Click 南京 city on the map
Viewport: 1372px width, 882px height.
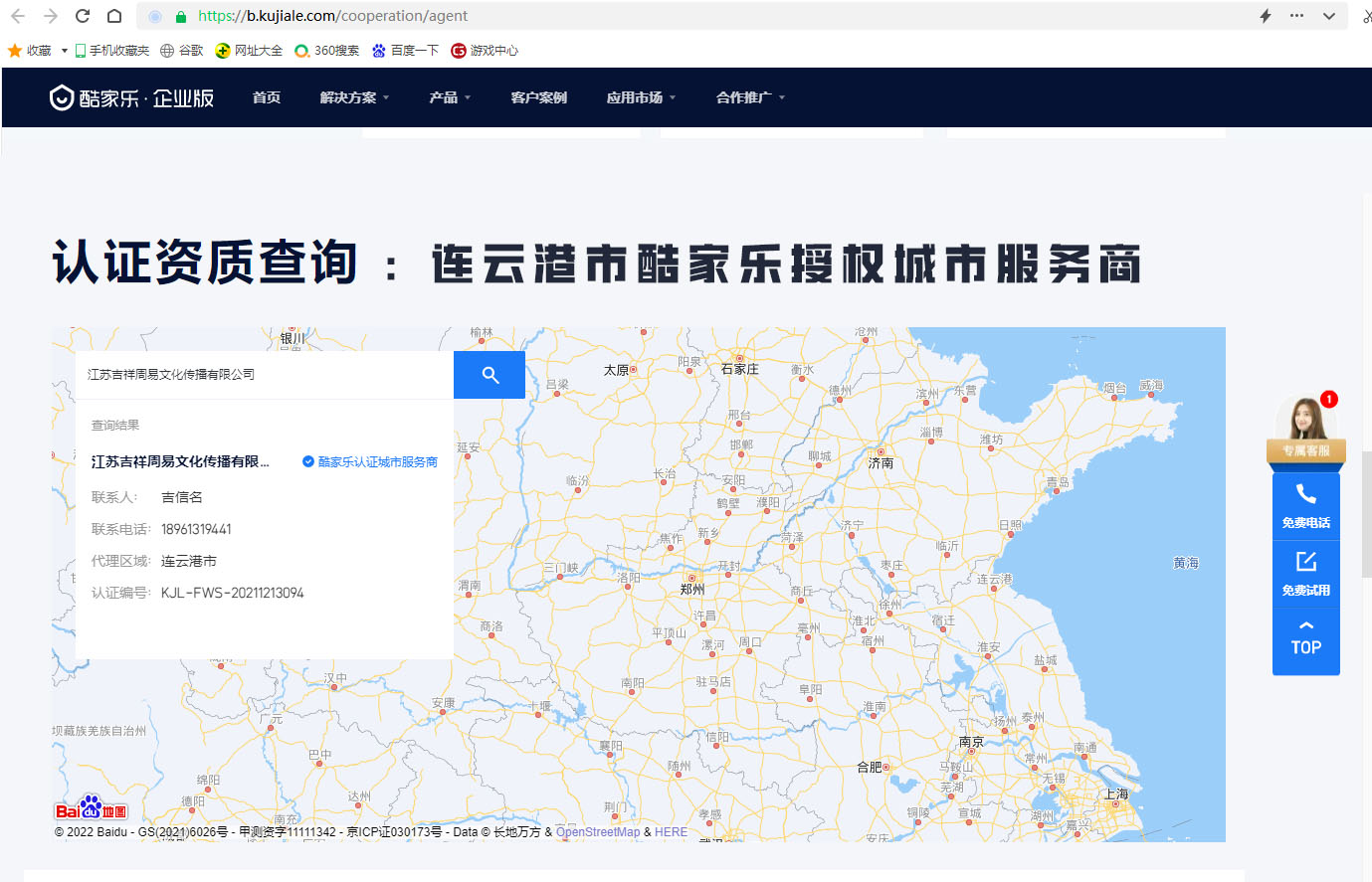click(971, 742)
